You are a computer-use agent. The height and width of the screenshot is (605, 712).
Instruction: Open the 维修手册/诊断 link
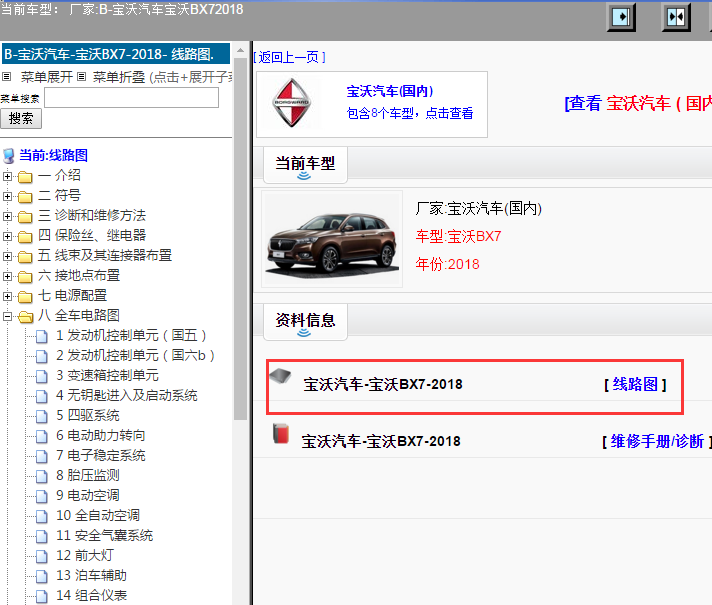point(657,441)
